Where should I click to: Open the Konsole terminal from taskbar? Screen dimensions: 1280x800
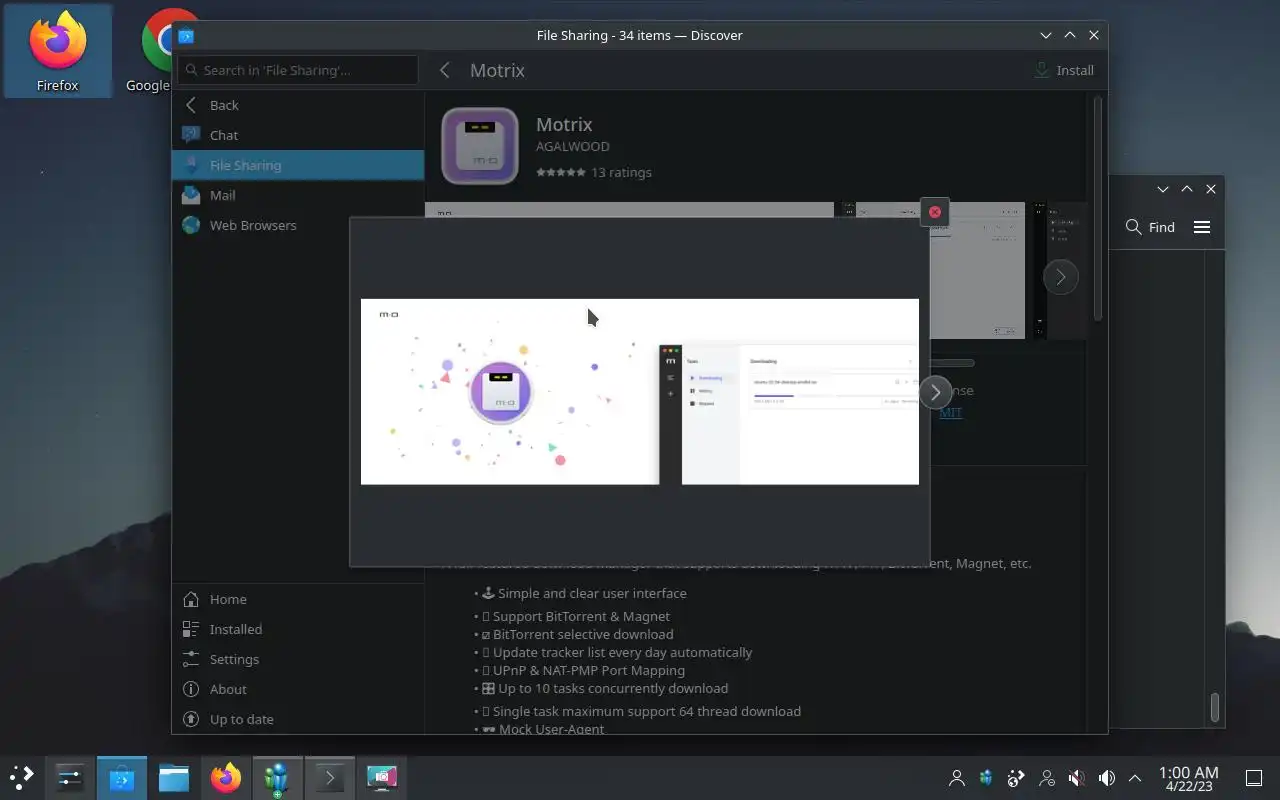point(329,777)
